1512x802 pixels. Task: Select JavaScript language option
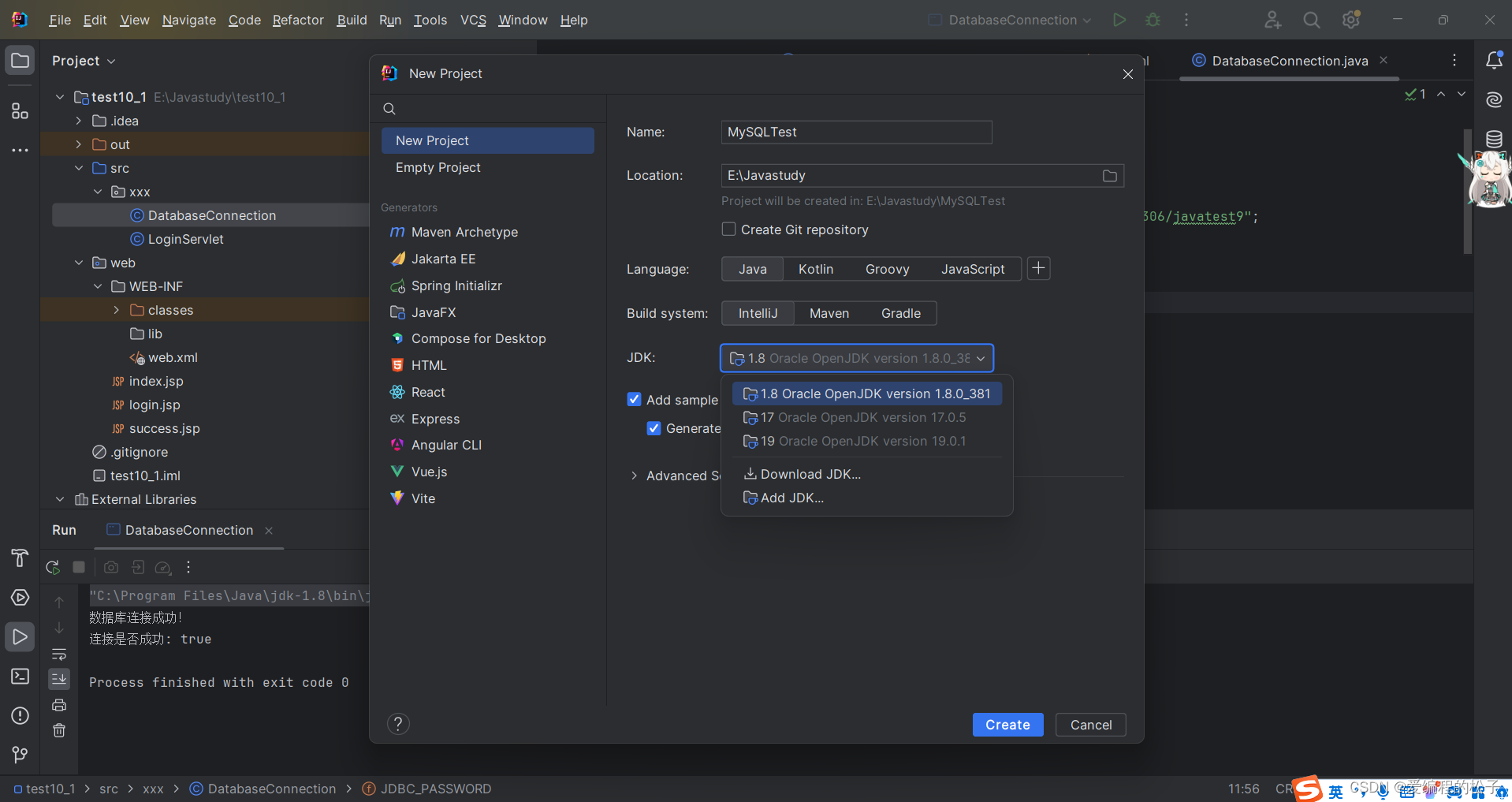pos(973,269)
